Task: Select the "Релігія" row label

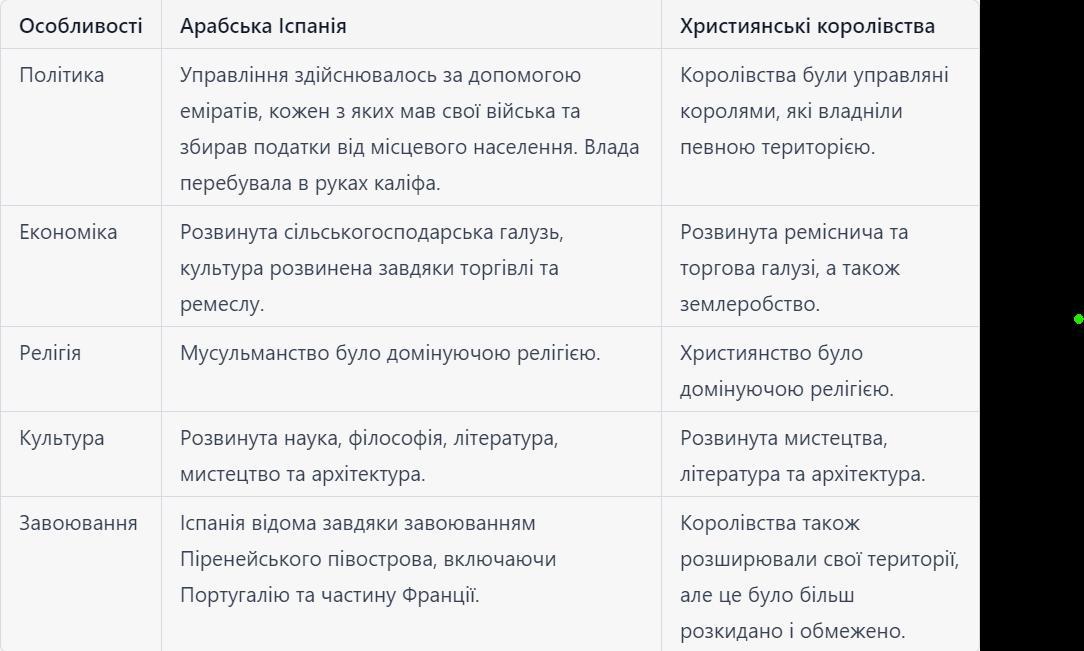Action: point(50,353)
